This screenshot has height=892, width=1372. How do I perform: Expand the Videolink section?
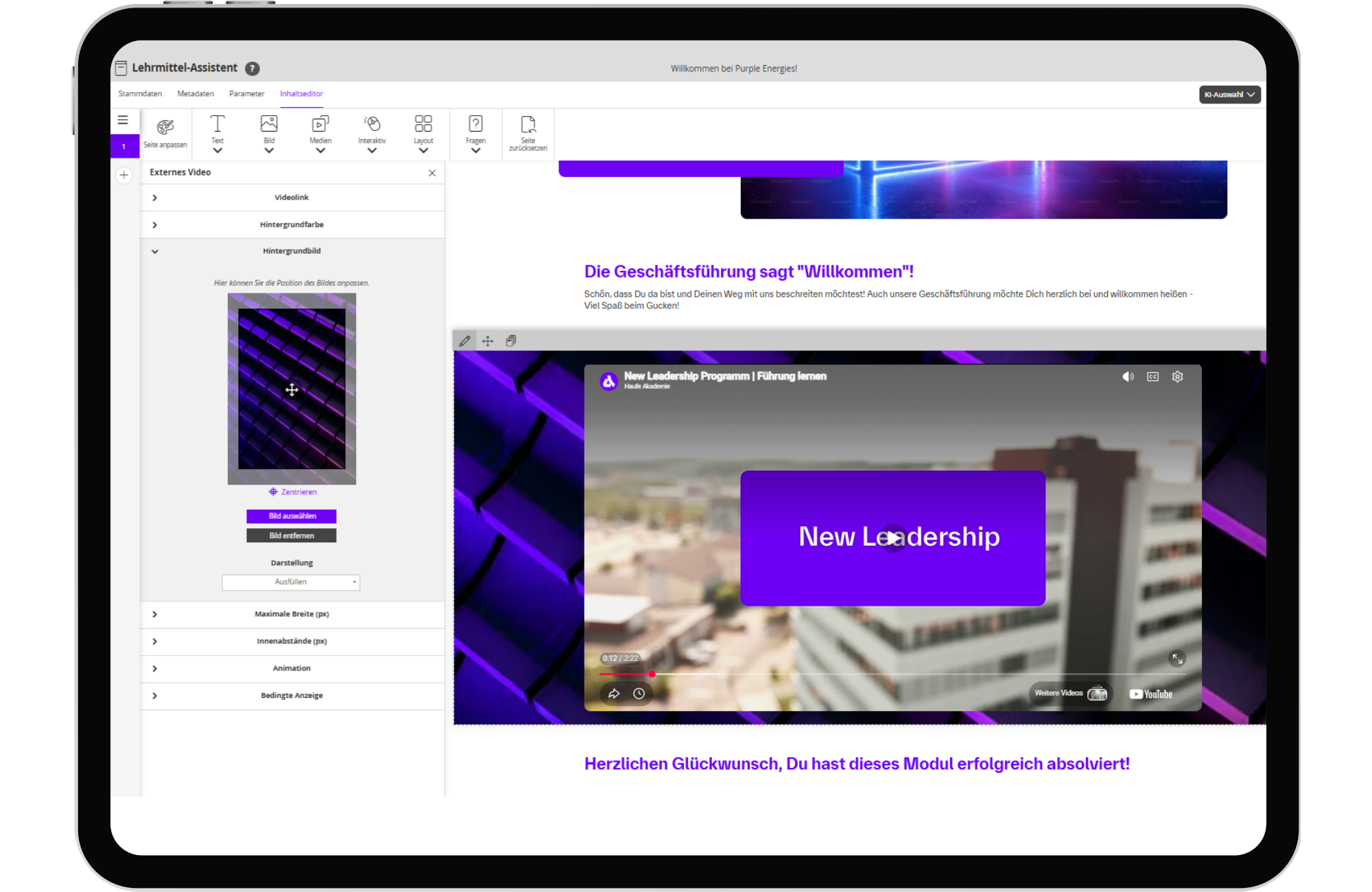292,197
